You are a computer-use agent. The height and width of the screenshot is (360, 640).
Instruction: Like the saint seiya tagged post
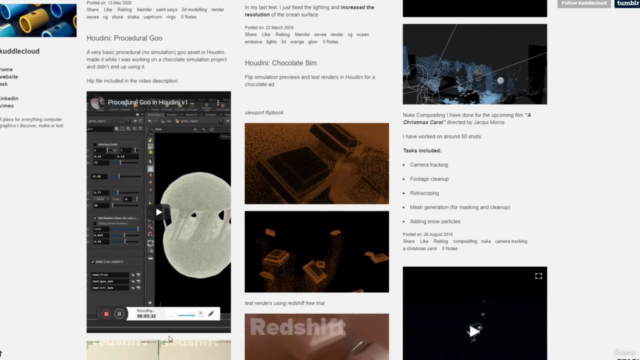click(108, 9)
